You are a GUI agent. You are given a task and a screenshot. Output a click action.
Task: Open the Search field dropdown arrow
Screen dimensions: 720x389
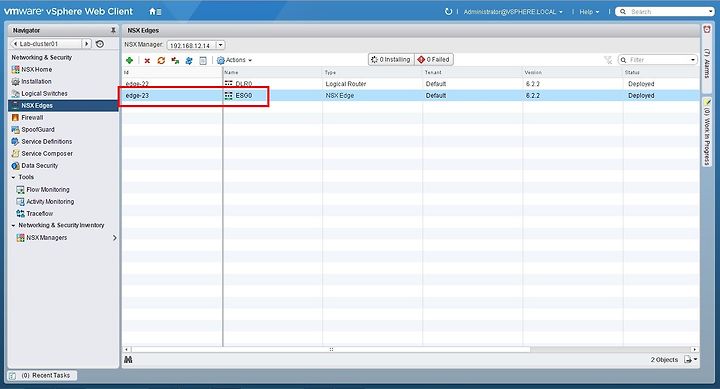pyautogui.click(x=711, y=12)
